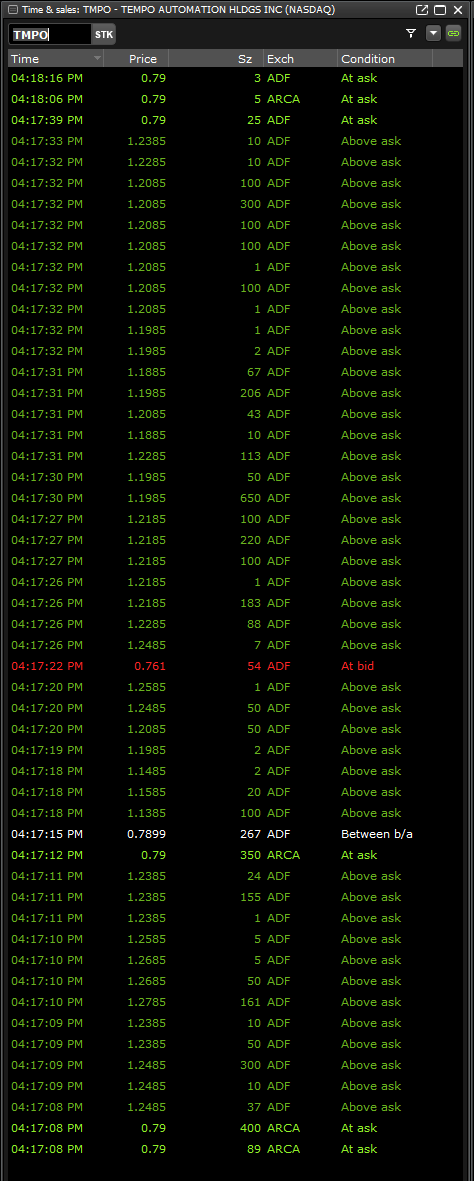Screen dimensions: 474x1181
Task: Click the 155 size cell
Action: (x=250, y=897)
